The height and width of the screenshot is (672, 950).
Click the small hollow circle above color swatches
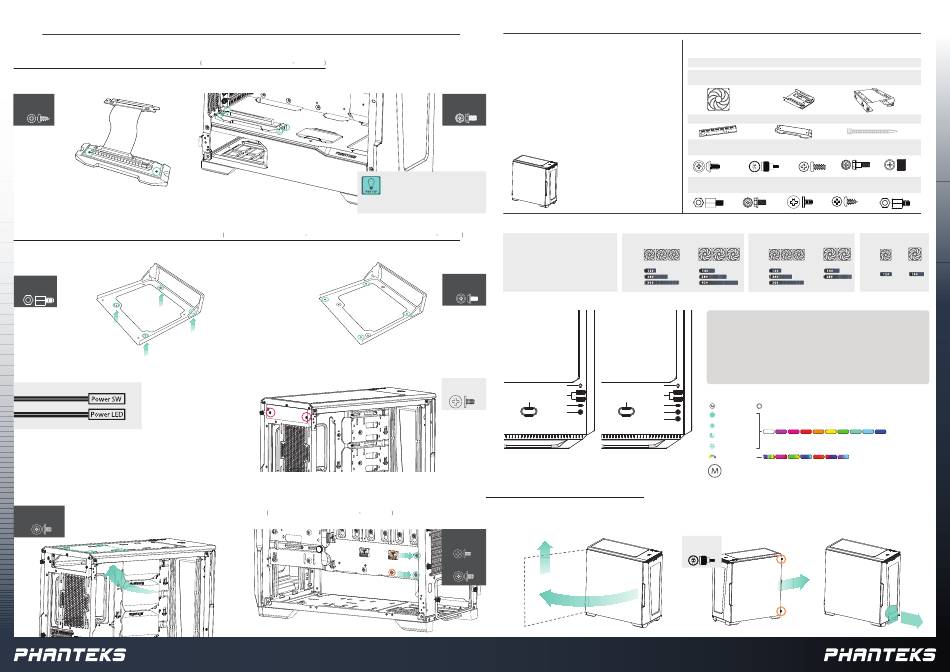click(759, 406)
